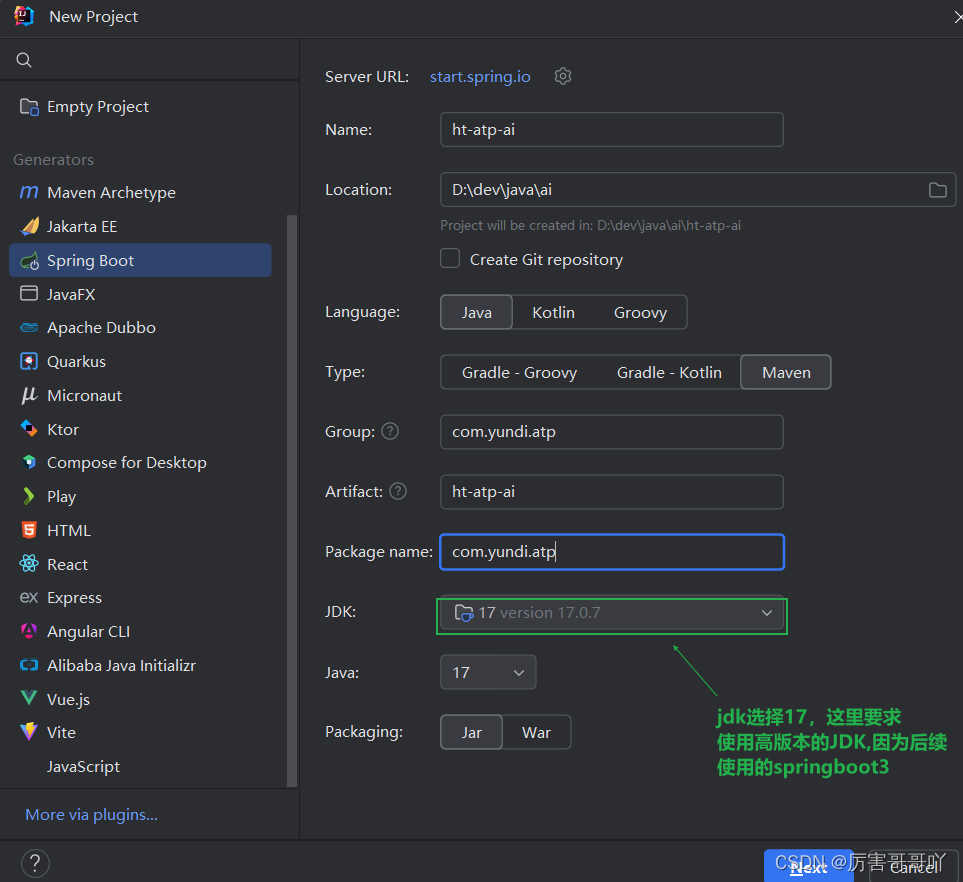Click the Micronaut icon

tap(29, 395)
